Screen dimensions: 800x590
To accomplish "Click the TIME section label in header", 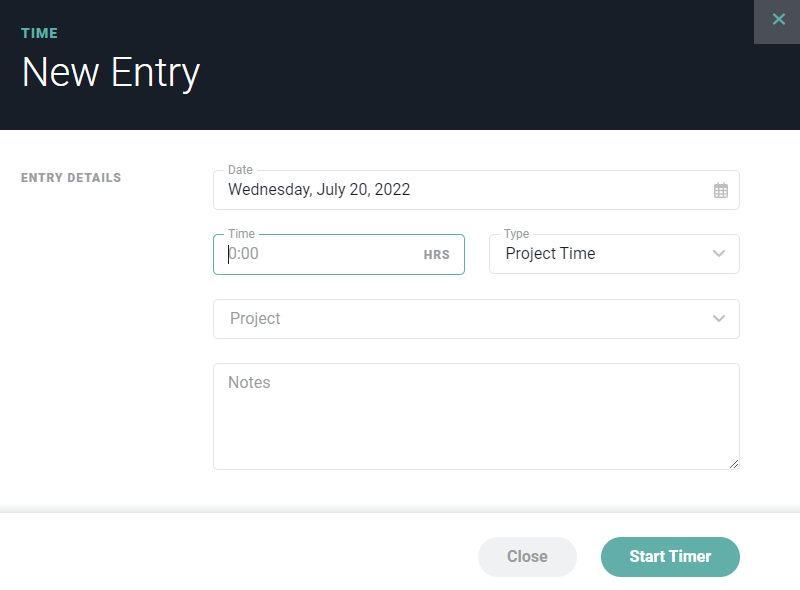I will 40,33.
